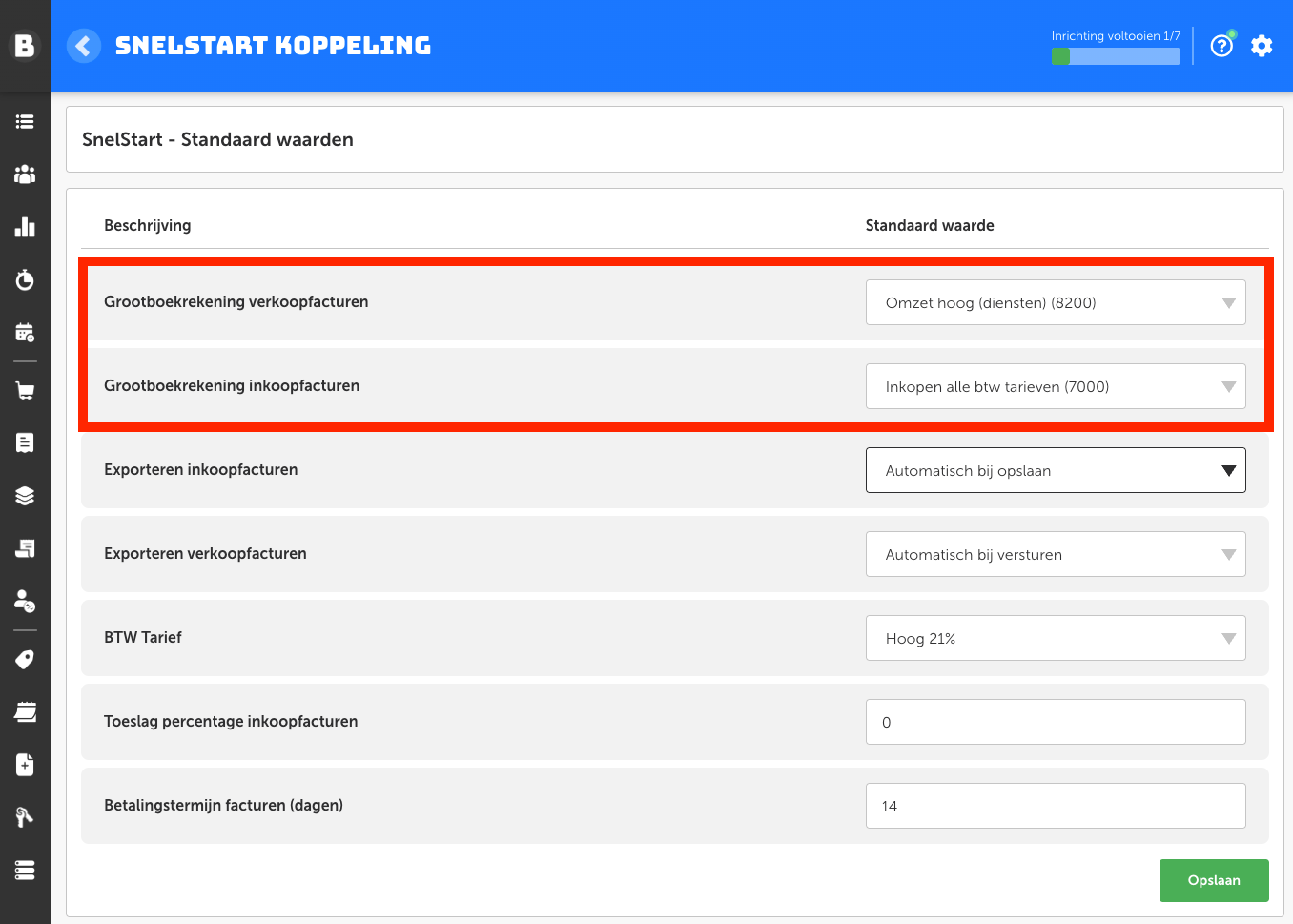Click the Betalingstermijn facturen input field
This screenshot has width=1293, height=924.
tap(1056, 806)
